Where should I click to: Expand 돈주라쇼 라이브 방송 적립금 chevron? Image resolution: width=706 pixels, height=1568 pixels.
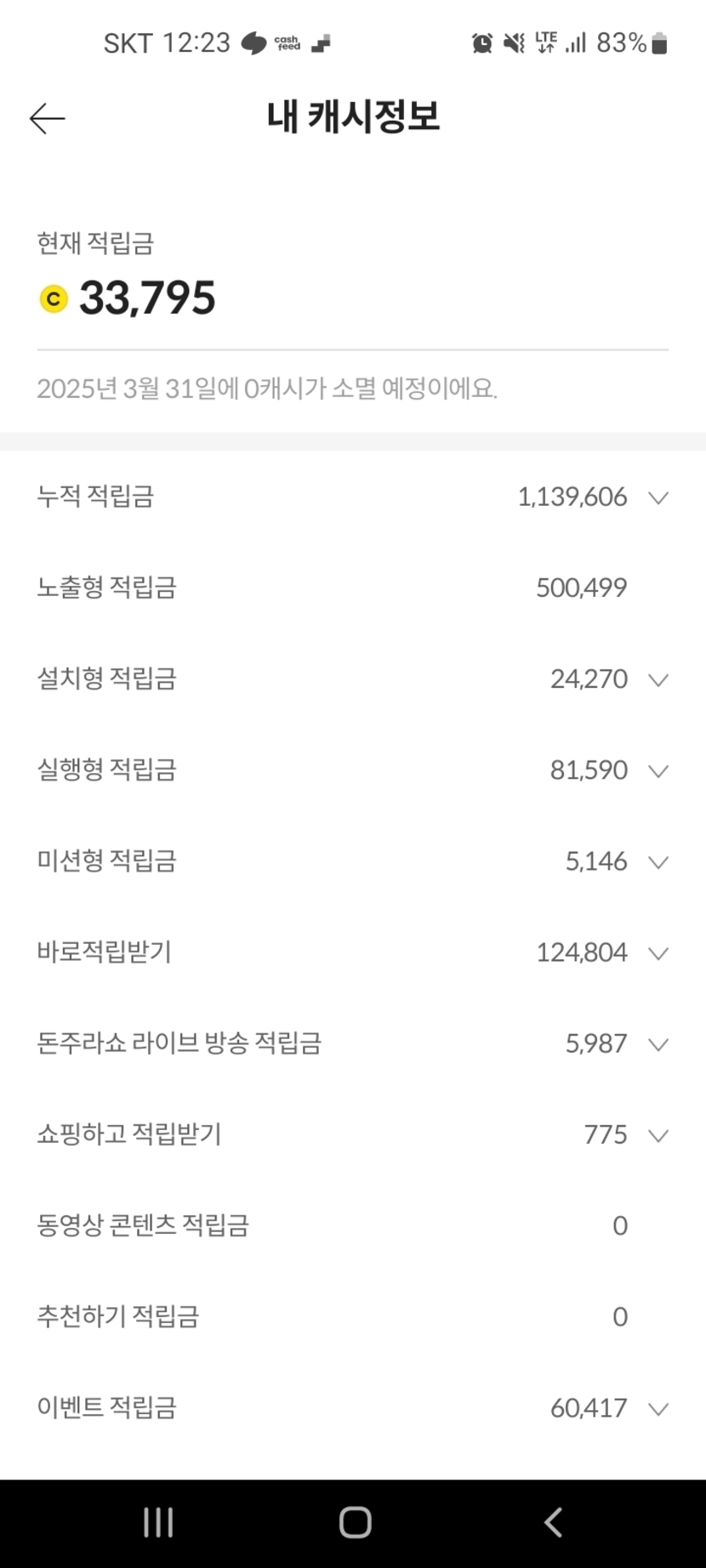[658, 1044]
